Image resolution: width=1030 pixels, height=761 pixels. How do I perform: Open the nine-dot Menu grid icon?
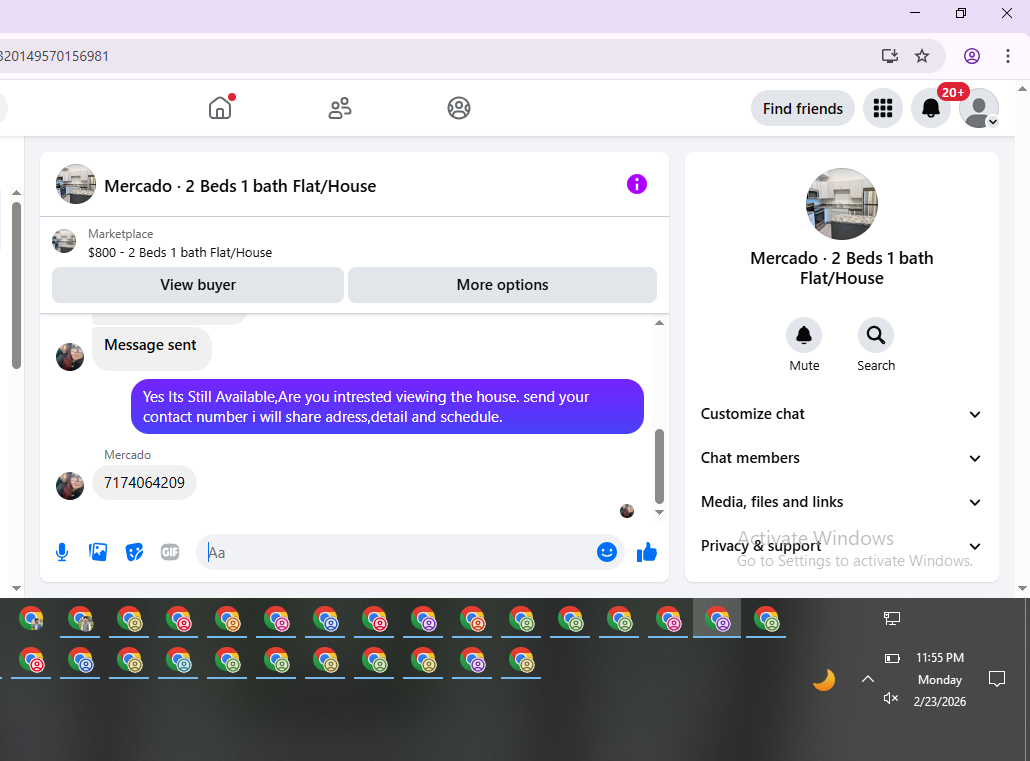tap(883, 108)
